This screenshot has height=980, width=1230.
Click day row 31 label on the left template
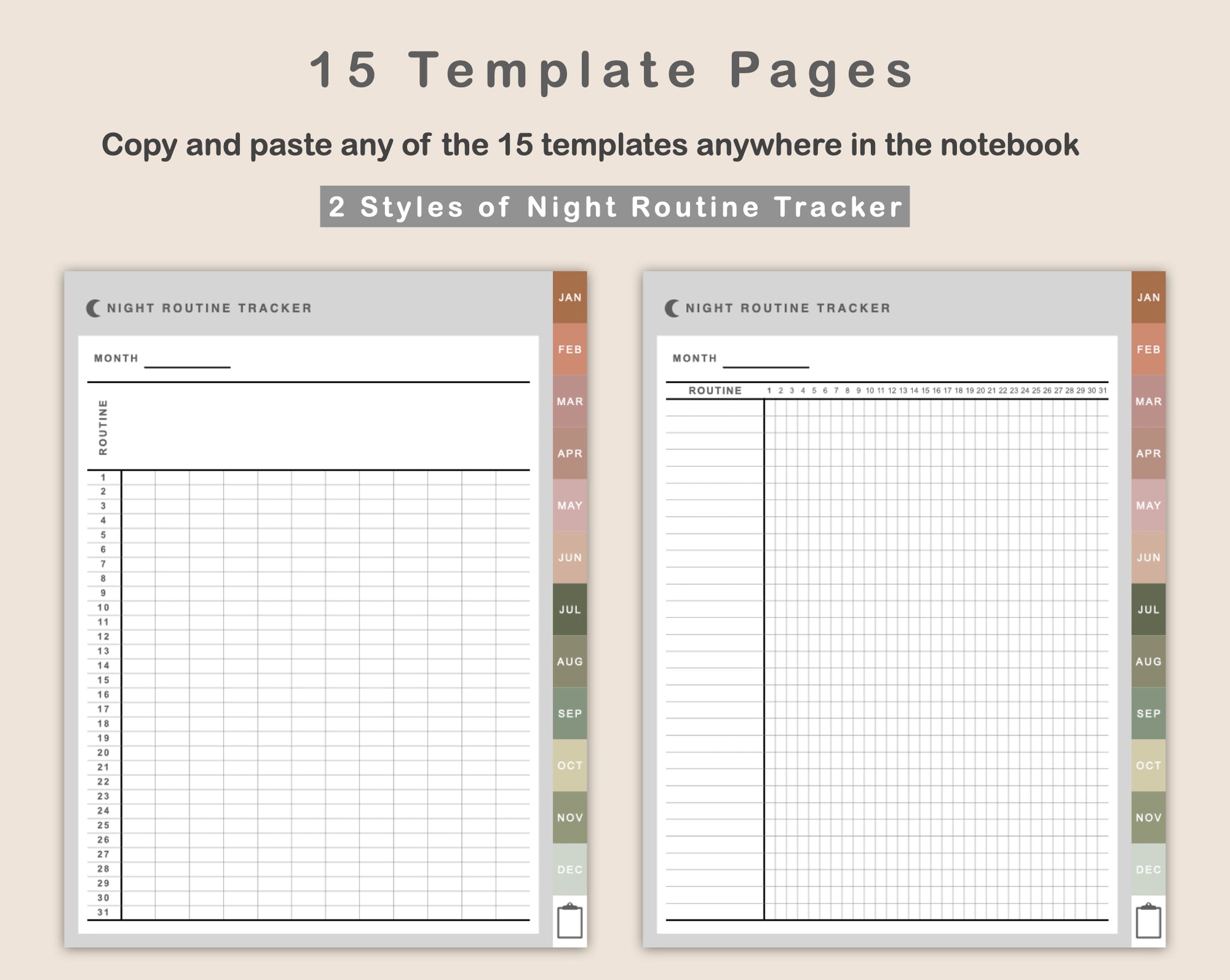(x=103, y=912)
